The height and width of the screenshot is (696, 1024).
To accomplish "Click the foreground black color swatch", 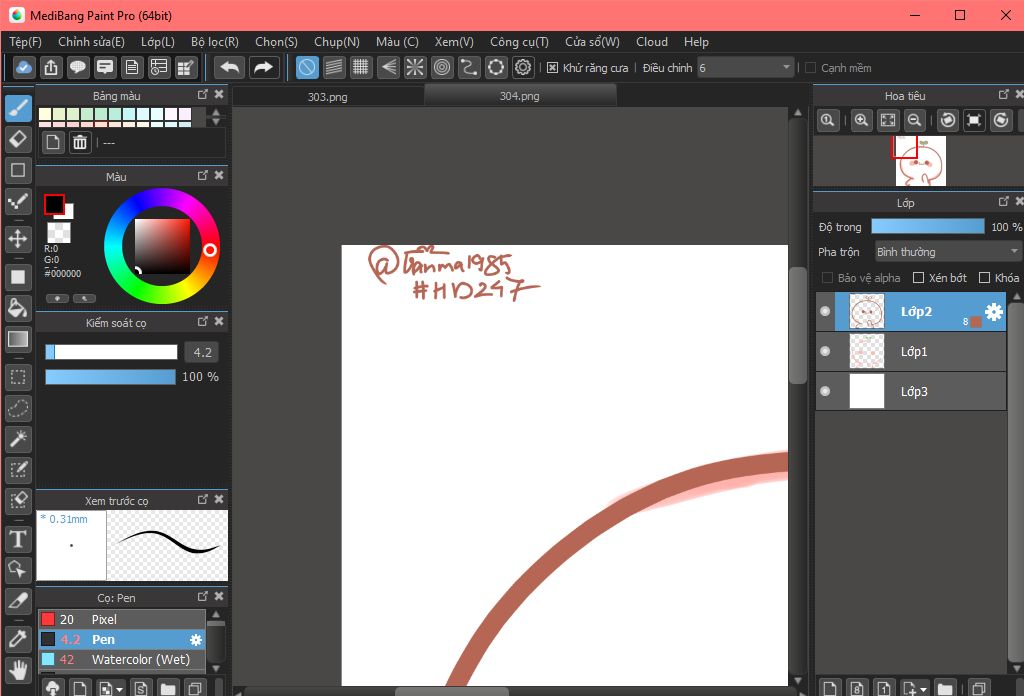I will 54,204.
